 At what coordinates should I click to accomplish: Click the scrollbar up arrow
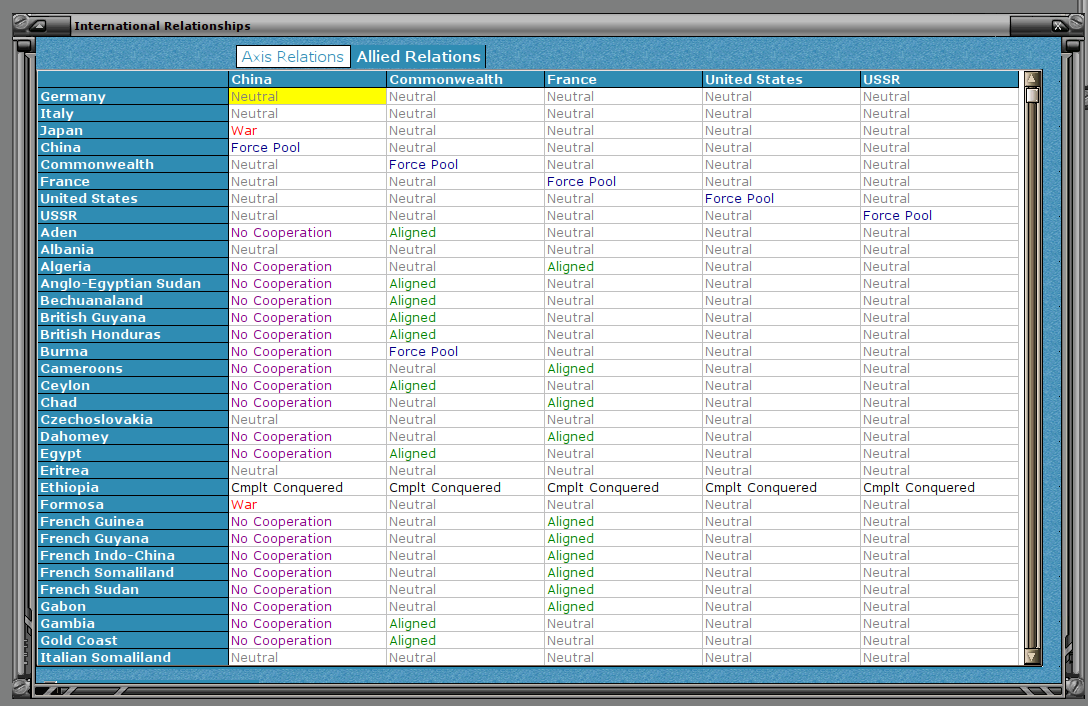click(x=1032, y=78)
